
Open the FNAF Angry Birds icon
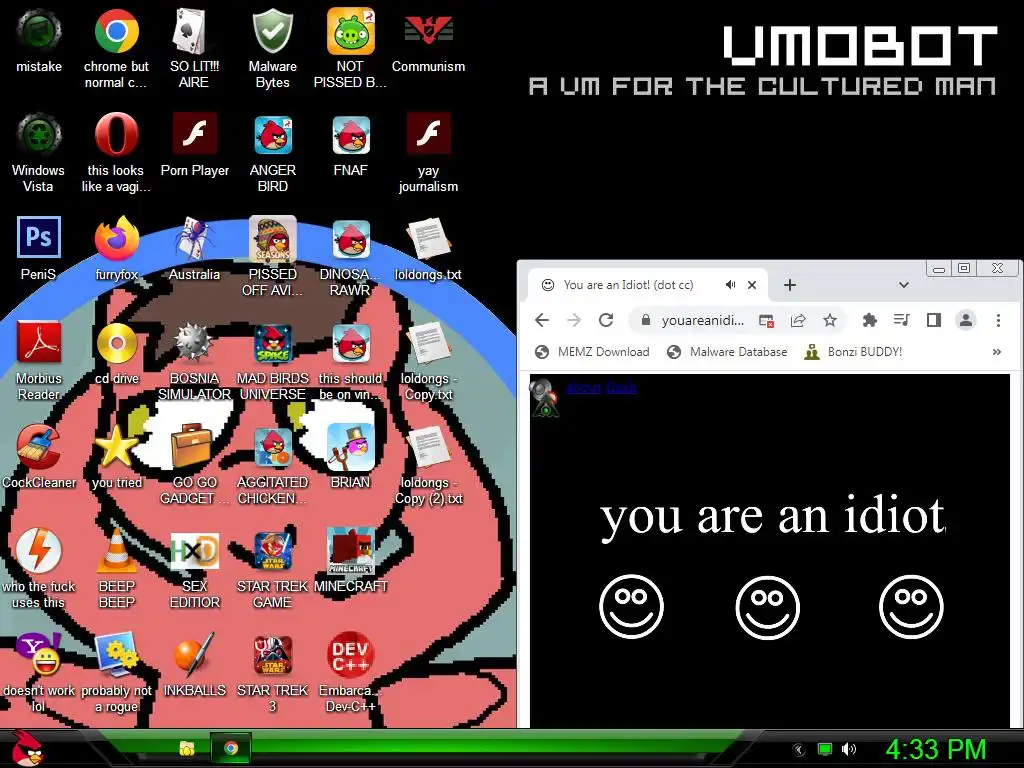tap(351, 135)
